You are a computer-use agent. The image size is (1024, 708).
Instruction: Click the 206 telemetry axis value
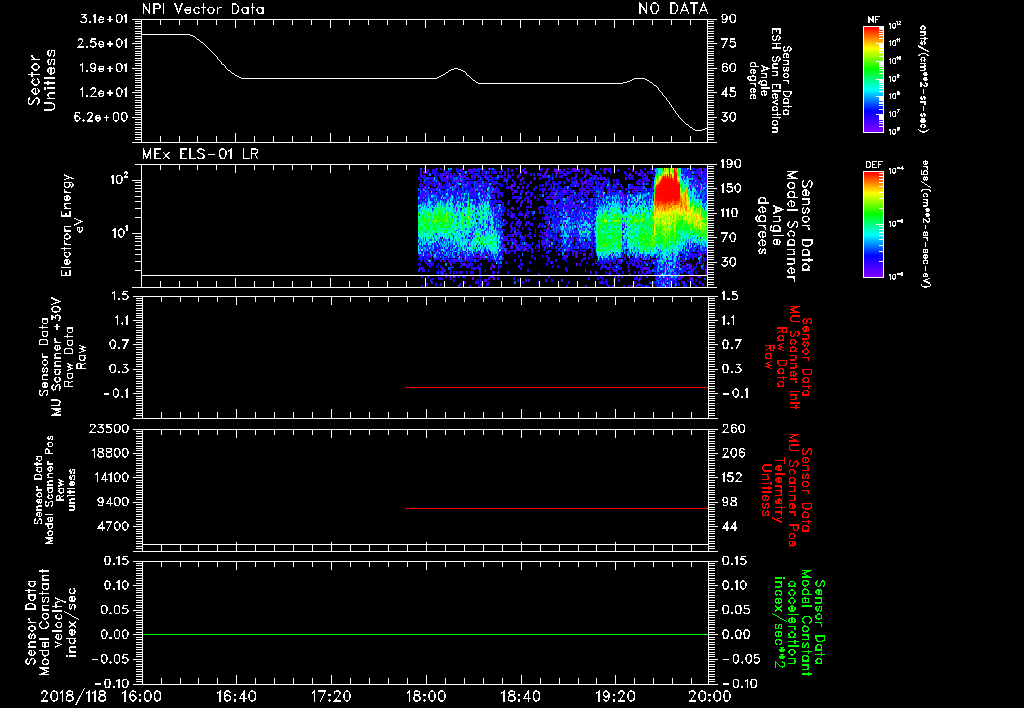click(x=733, y=453)
